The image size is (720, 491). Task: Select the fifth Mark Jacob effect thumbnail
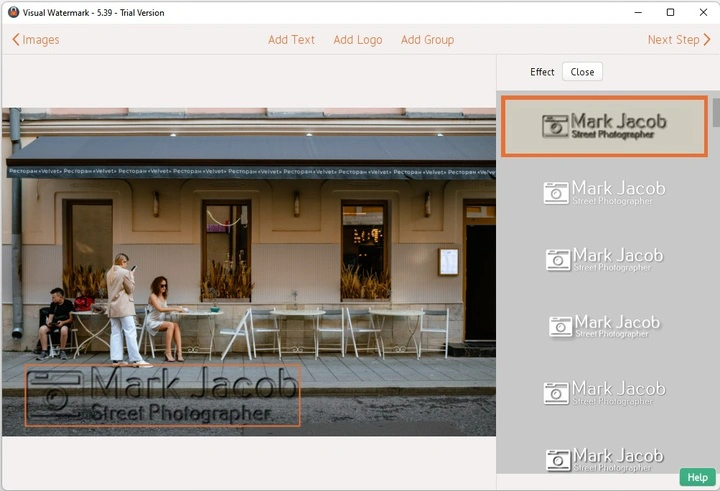coord(605,392)
